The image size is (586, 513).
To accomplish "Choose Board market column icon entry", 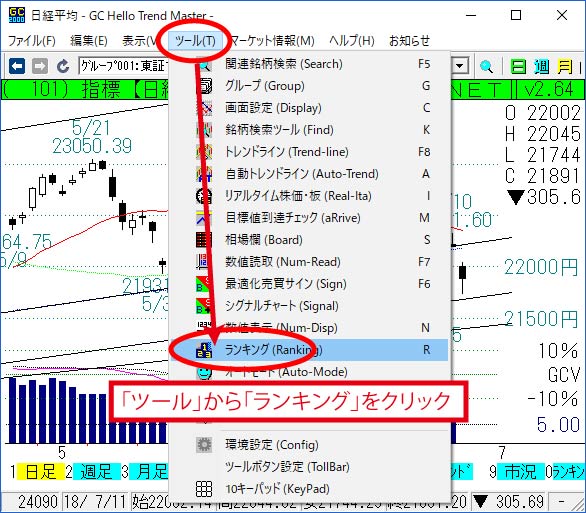I will [x=309, y=240].
